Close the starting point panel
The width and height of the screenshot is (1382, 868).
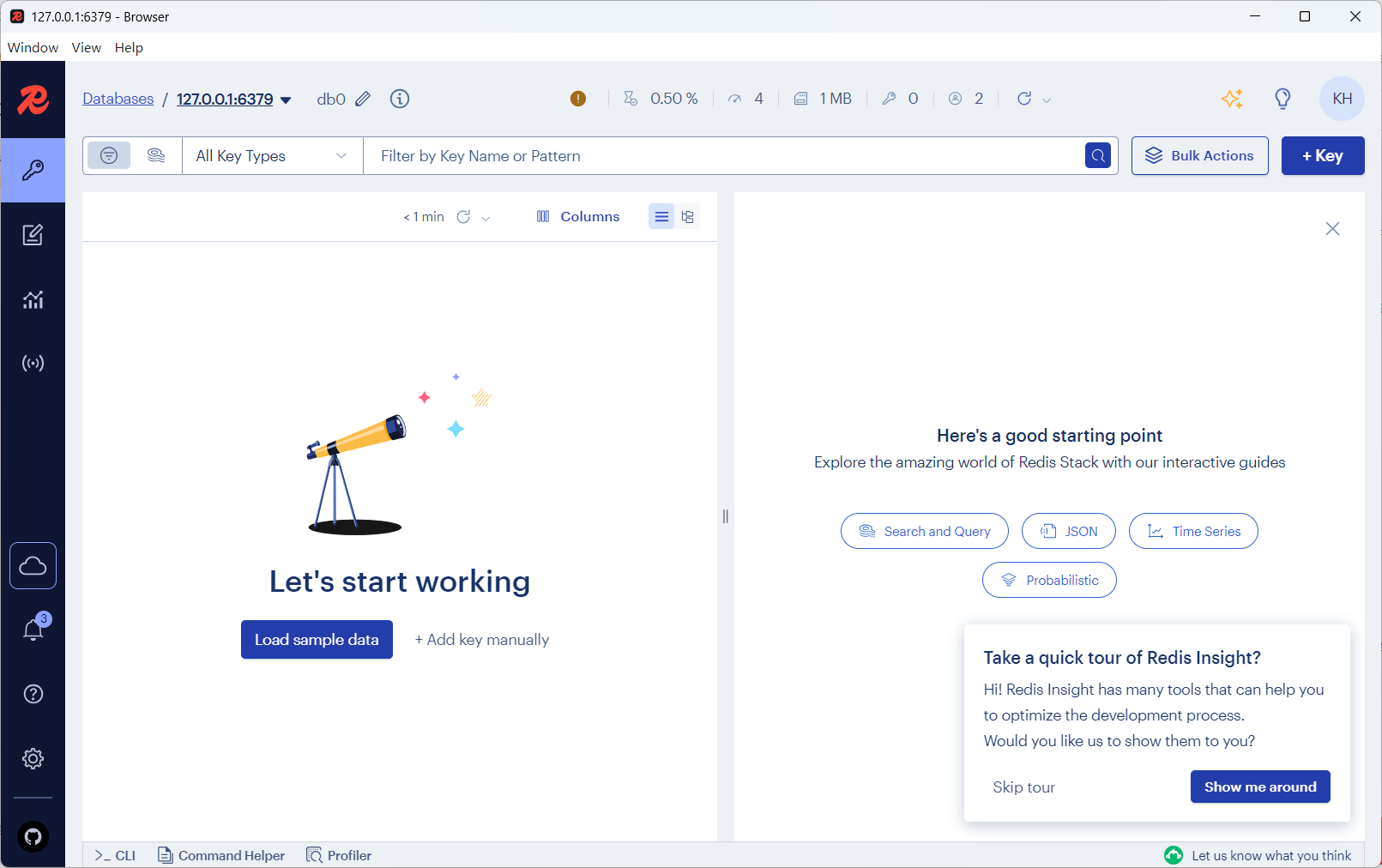click(1332, 228)
